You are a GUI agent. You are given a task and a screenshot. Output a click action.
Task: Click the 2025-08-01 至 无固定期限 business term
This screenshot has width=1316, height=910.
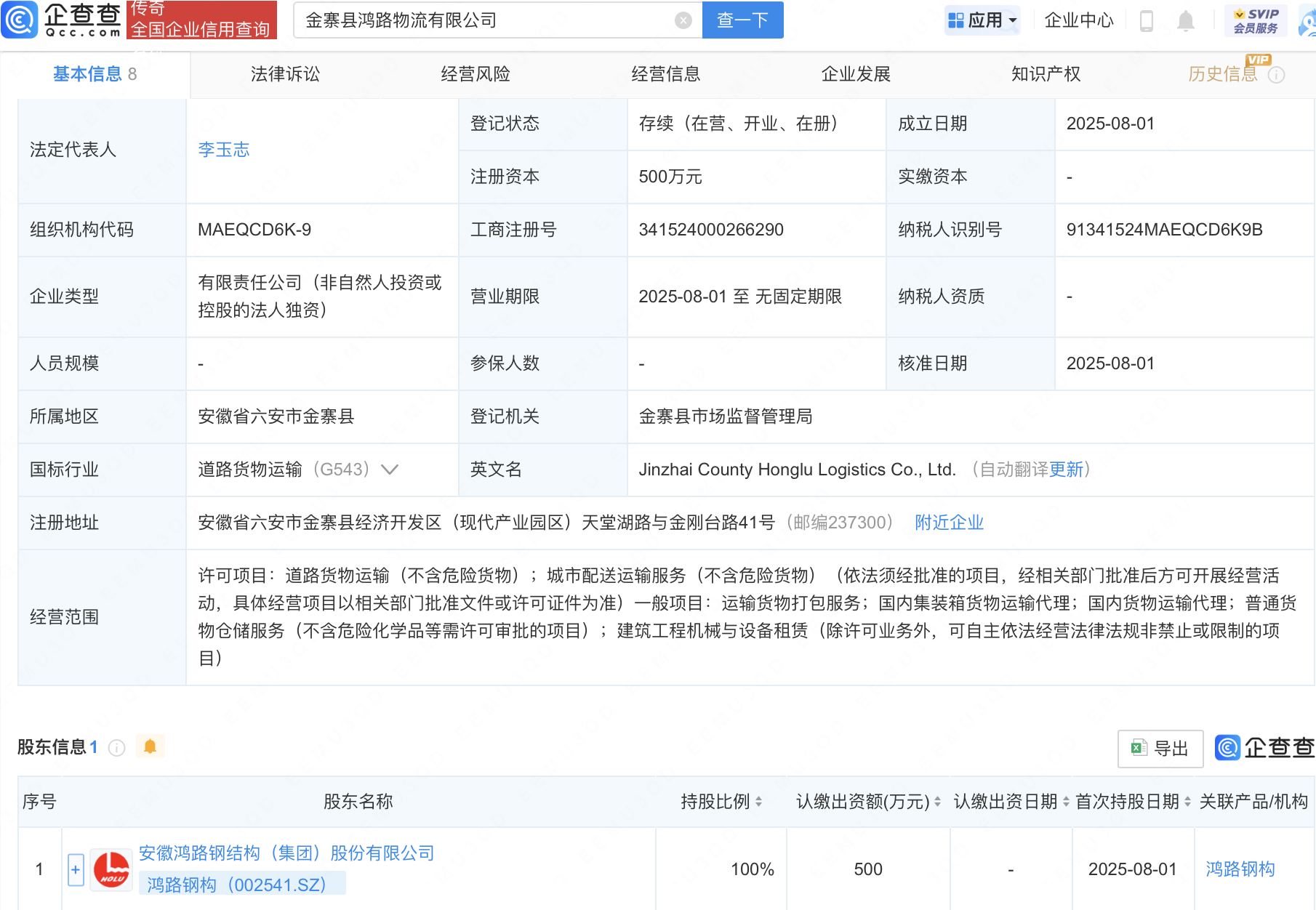740,297
